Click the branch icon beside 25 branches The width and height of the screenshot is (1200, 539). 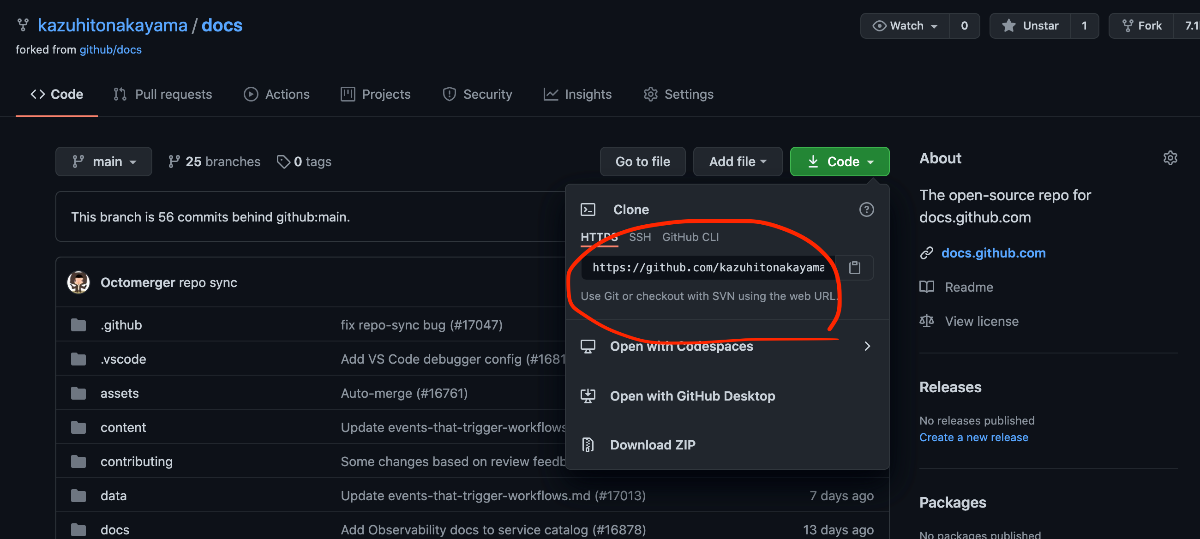pos(174,161)
